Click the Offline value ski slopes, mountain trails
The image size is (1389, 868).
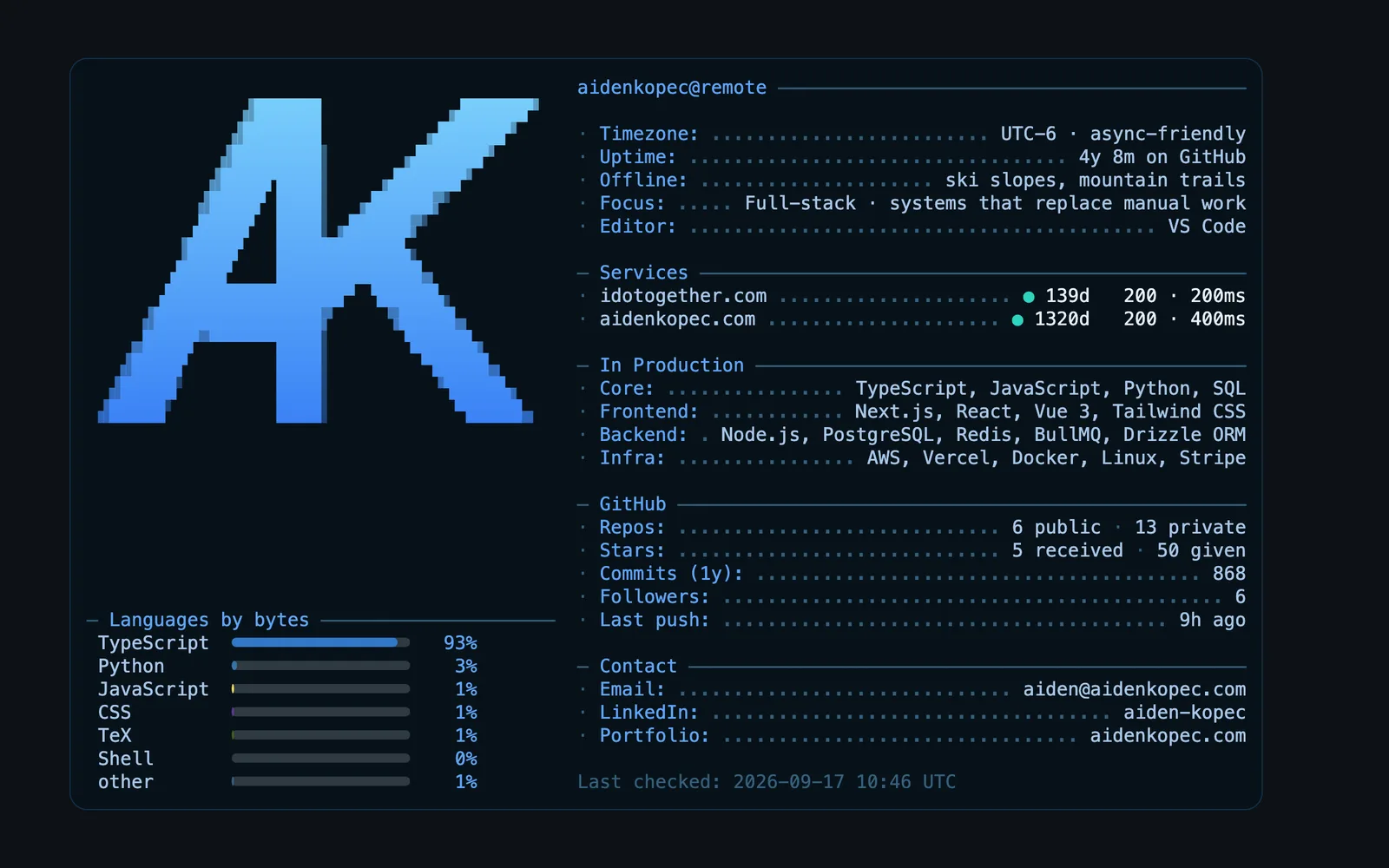click(x=1095, y=180)
